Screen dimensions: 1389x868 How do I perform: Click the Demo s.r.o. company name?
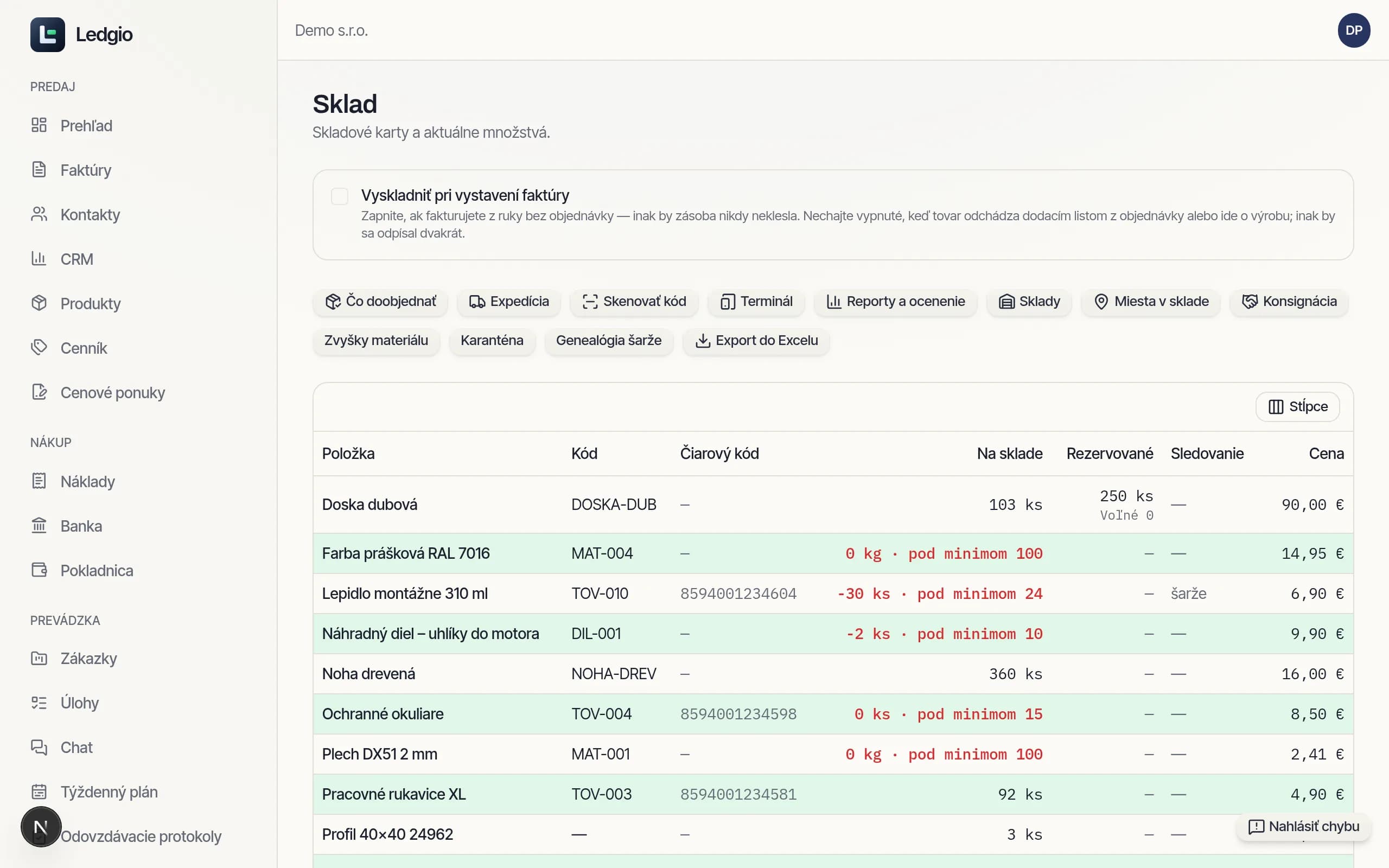331,30
